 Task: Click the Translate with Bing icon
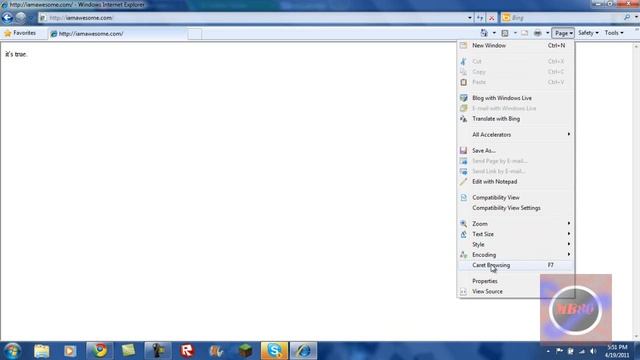(x=463, y=119)
